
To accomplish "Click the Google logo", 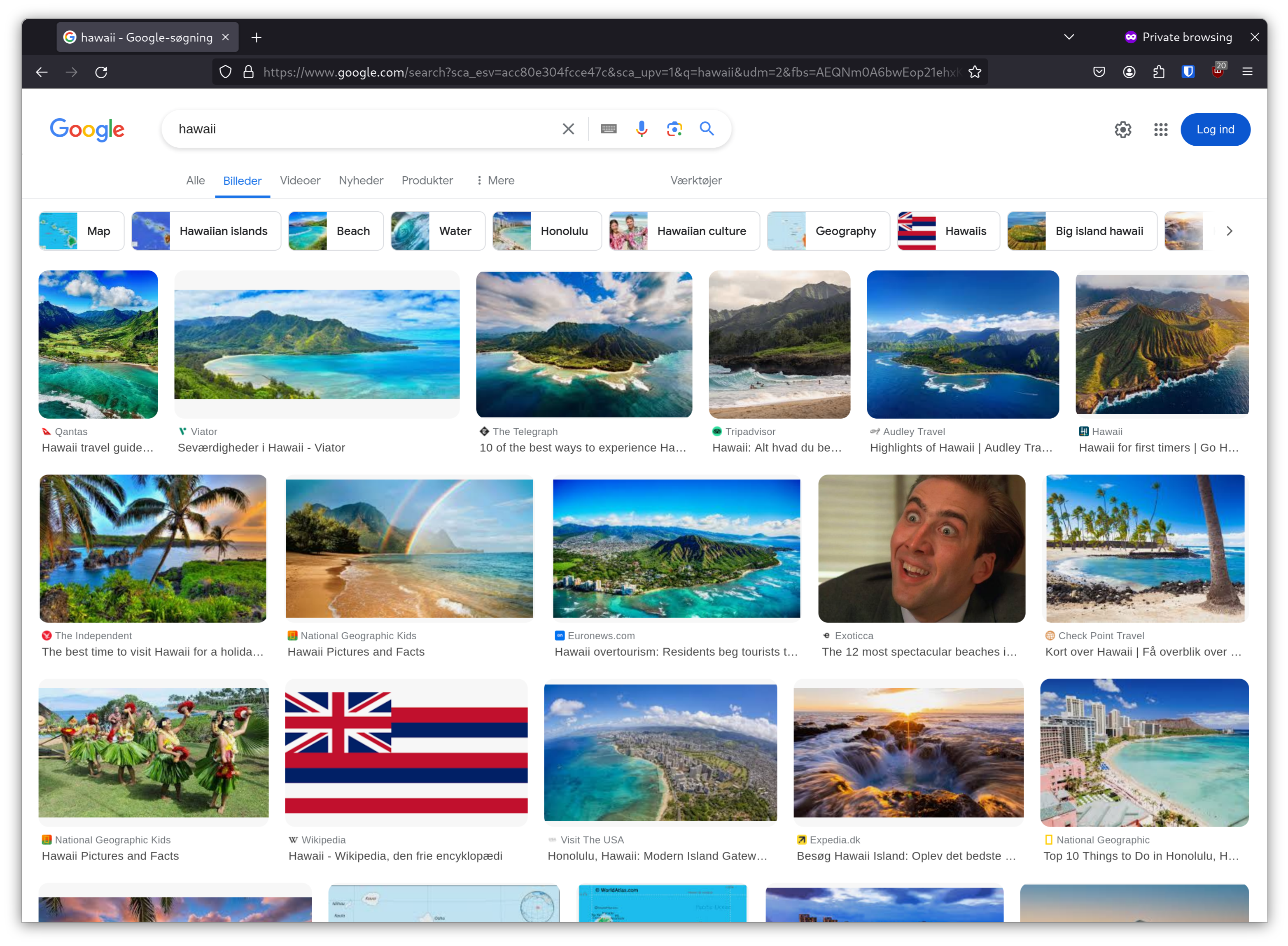I will (87, 129).
